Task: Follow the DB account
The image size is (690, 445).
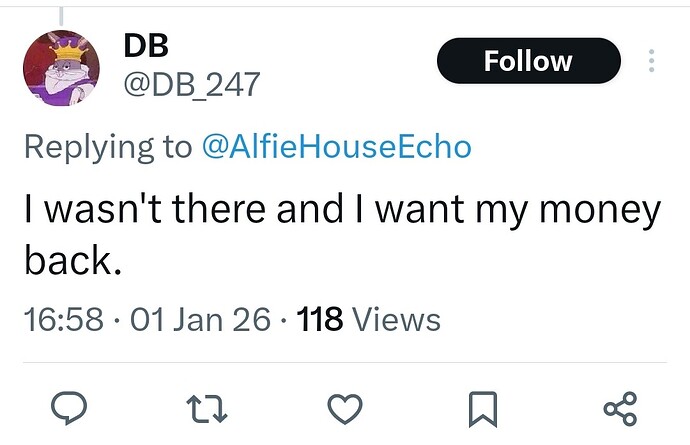Action: point(528,61)
